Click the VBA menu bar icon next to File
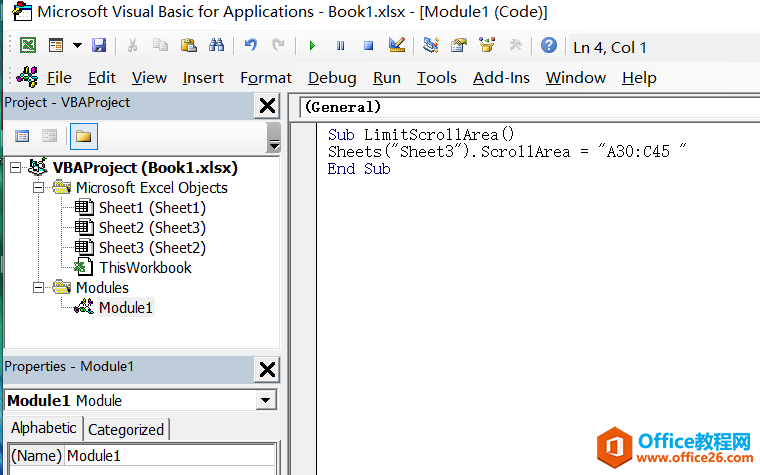The image size is (760, 475). click(x=27, y=77)
